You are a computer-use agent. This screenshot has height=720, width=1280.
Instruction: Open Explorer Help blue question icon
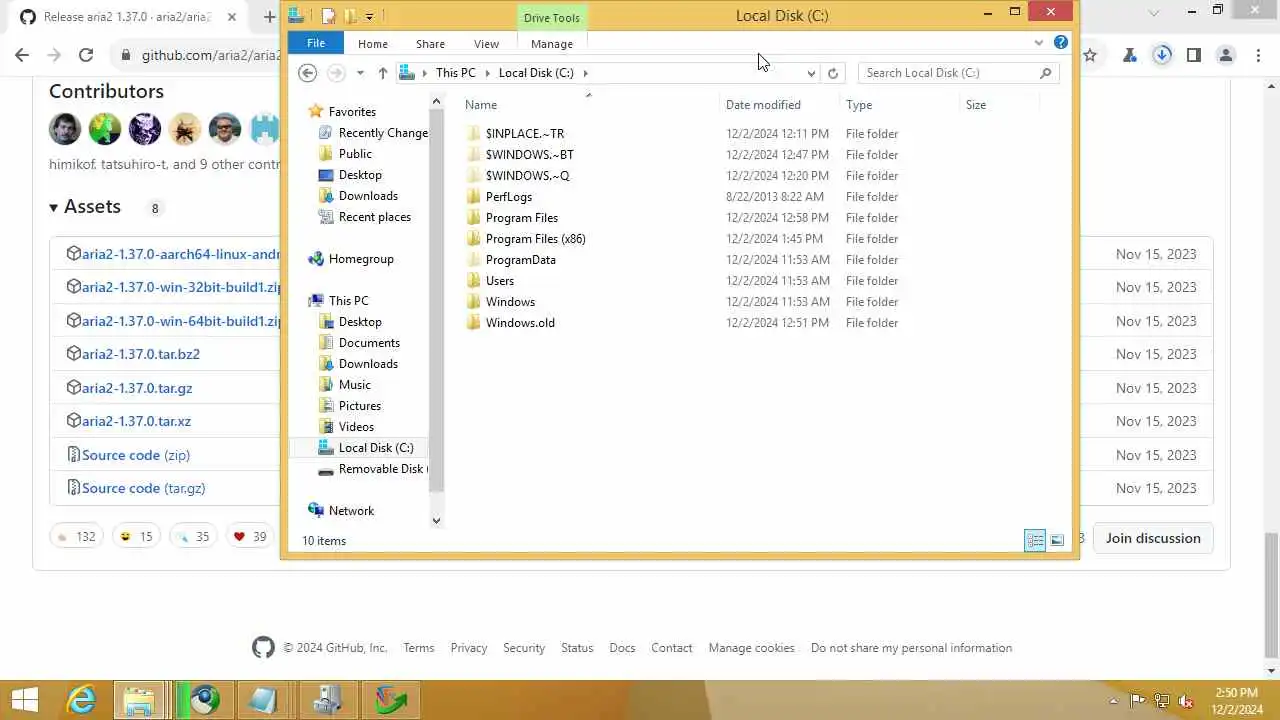pyautogui.click(x=1061, y=43)
